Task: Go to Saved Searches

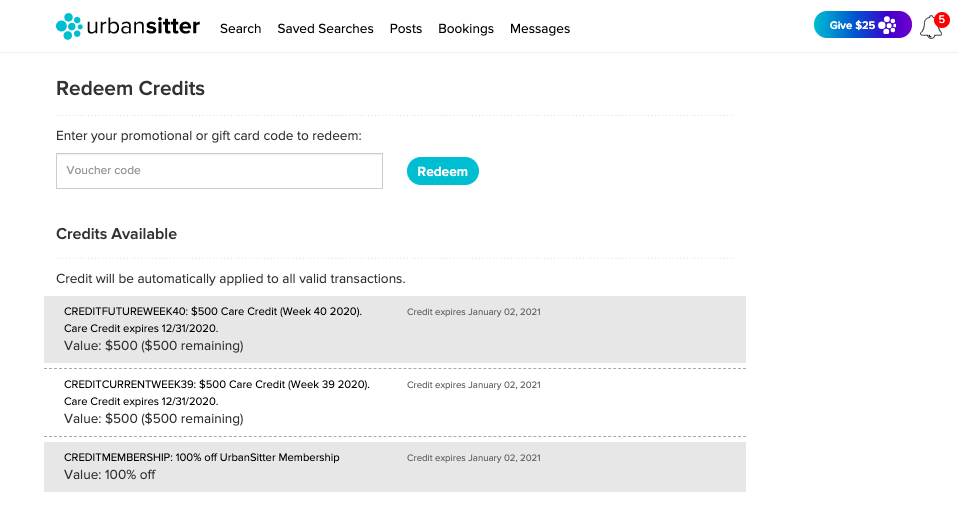Action: (x=325, y=29)
